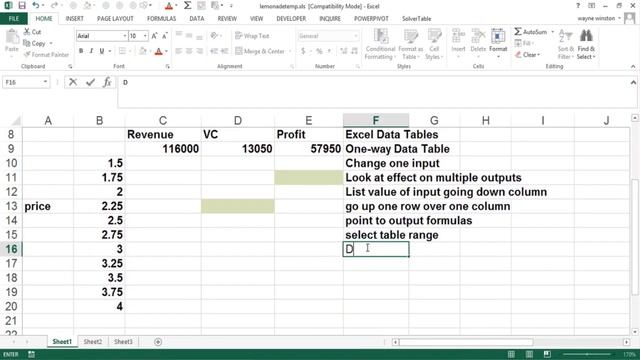Open the Name Box dropdown arrow

[x=45, y=82]
